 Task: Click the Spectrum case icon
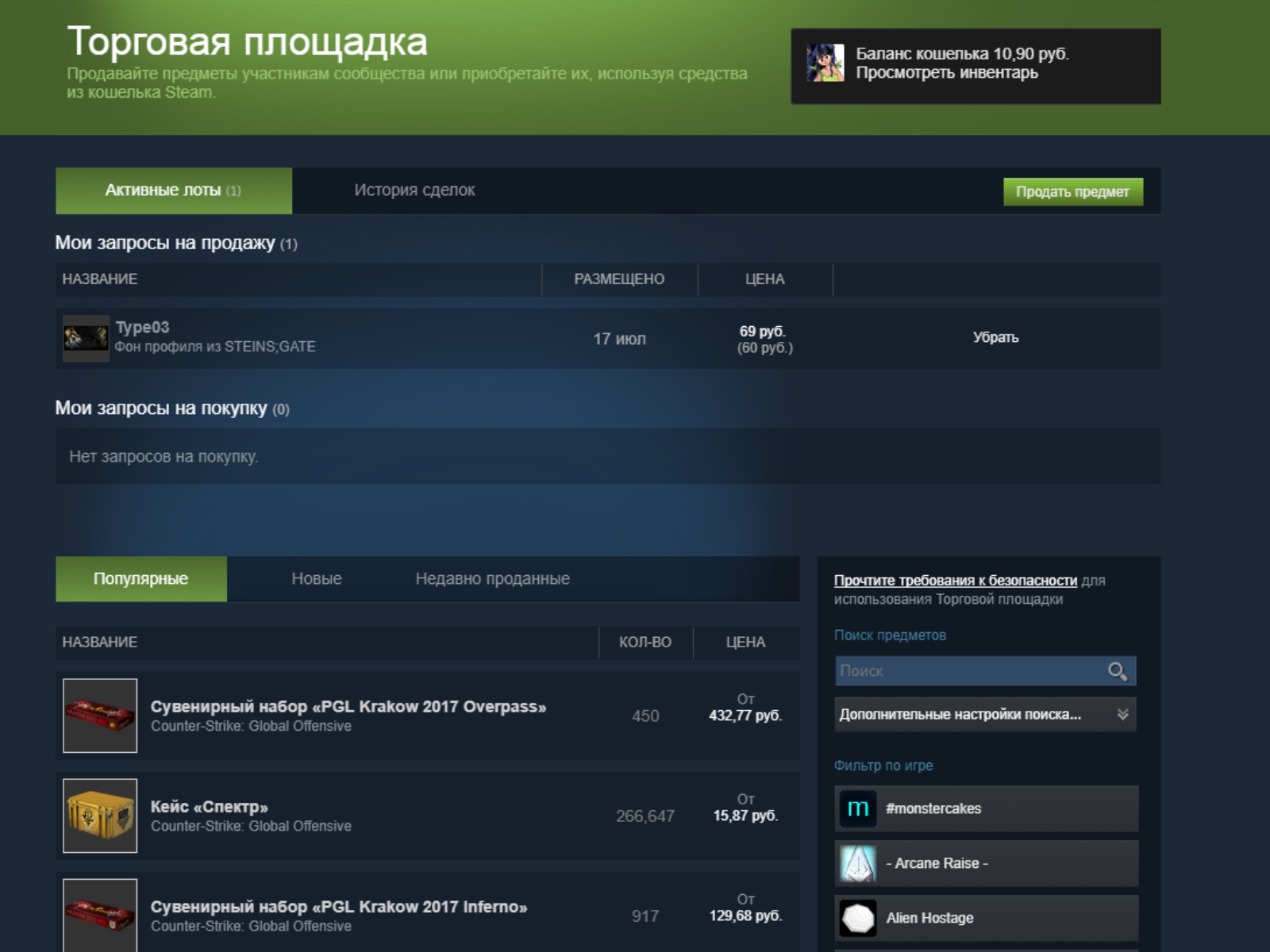pyautogui.click(x=100, y=816)
